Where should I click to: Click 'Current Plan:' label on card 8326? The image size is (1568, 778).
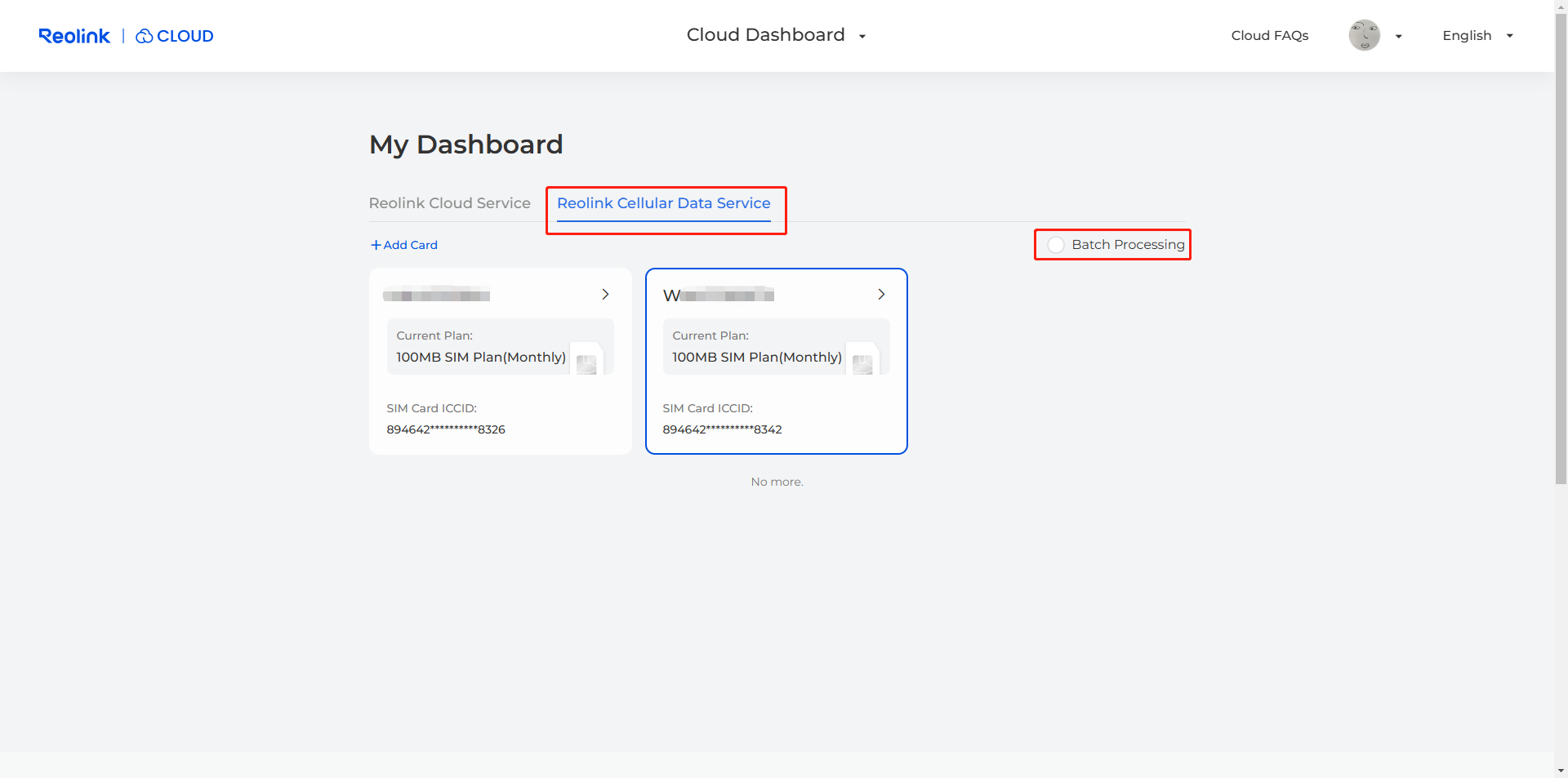tap(434, 336)
